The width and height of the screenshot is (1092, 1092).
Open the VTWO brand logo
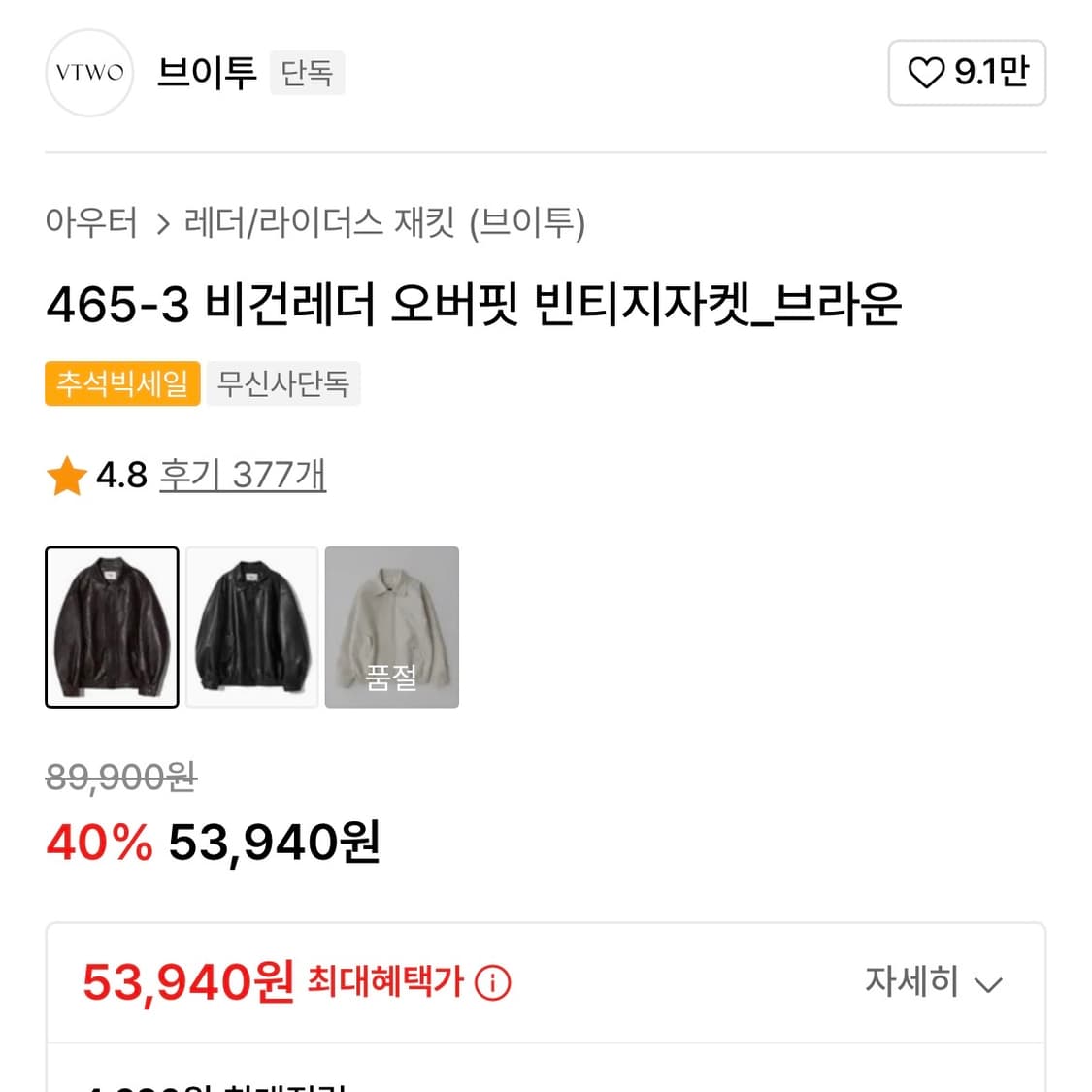tap(89, 73)
